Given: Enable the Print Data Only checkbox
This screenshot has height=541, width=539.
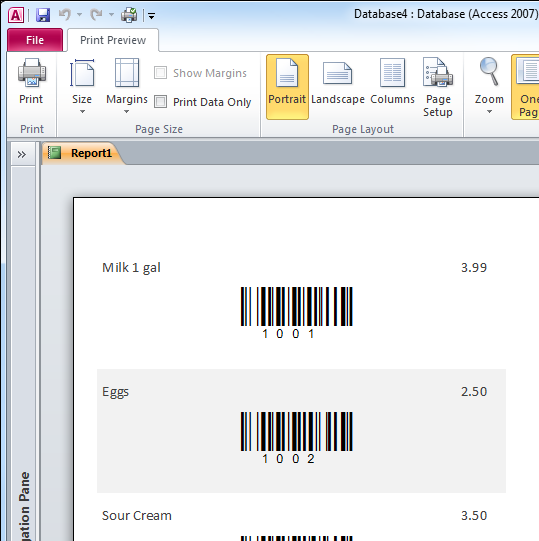Looking at the screenshot, I should click(x=160, y=102).
